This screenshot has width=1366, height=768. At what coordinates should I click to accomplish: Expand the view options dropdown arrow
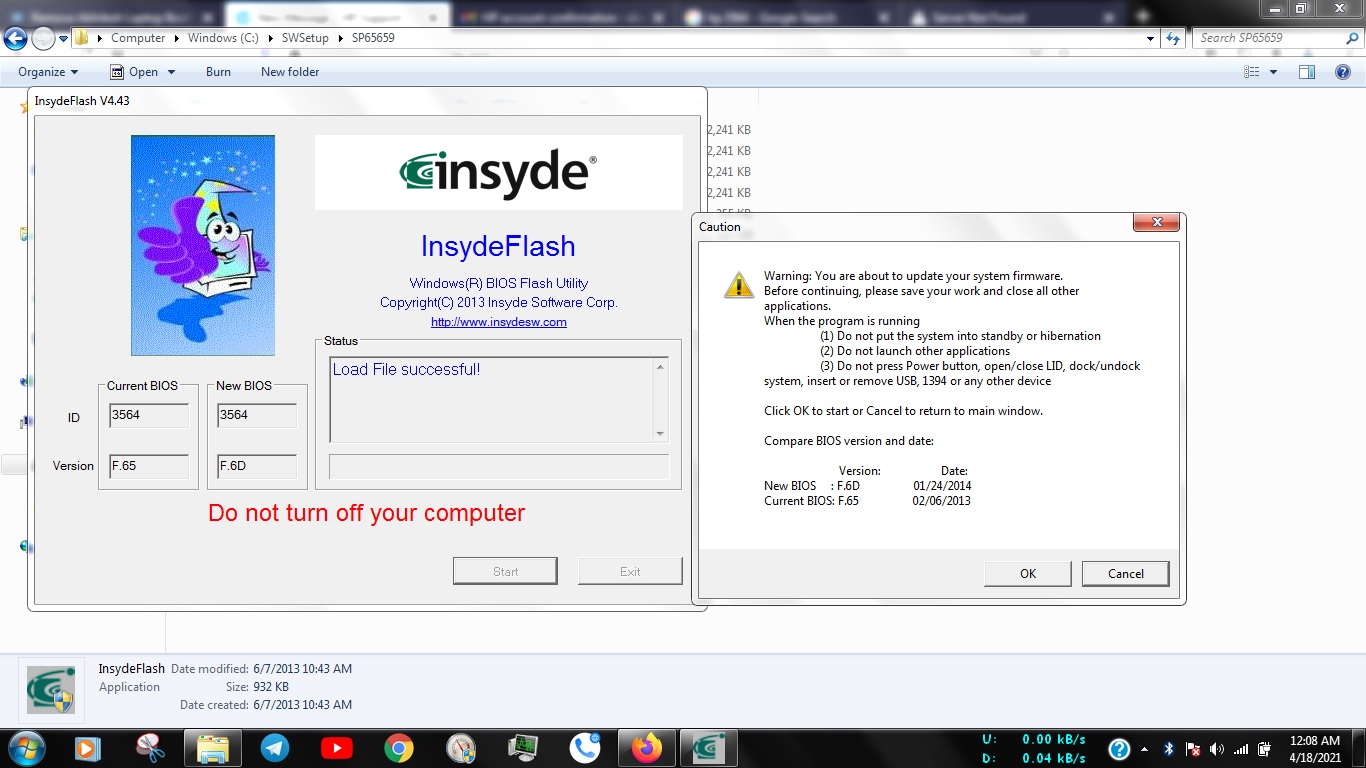coord(1273,72)
